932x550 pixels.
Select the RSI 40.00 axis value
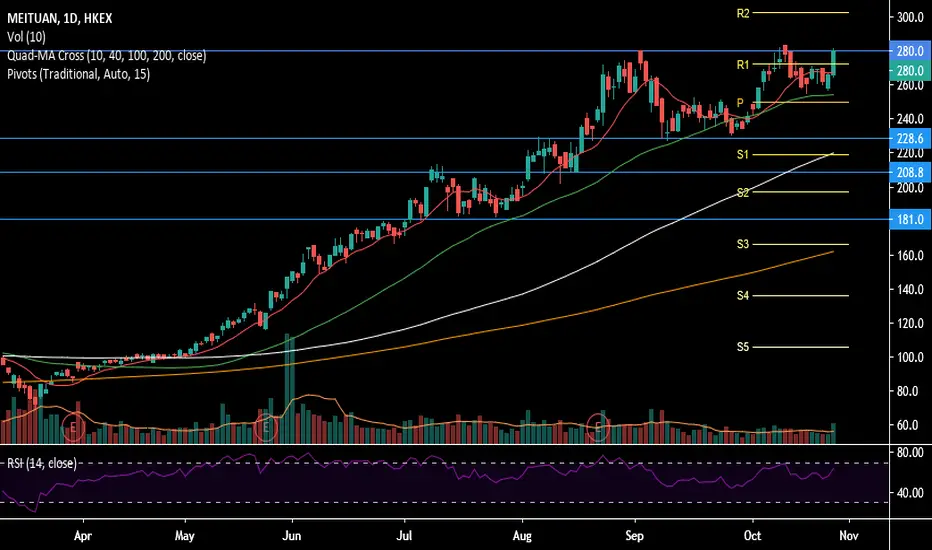[x=910, y=493]
